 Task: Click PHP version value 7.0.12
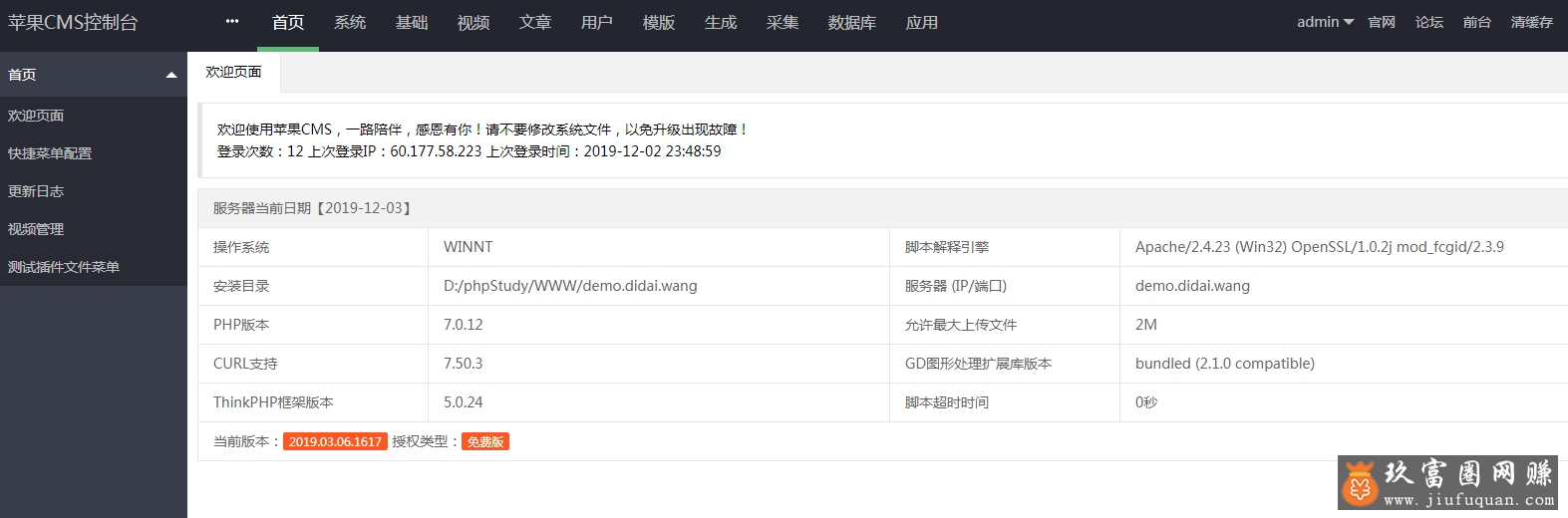[x=464, y=325]
